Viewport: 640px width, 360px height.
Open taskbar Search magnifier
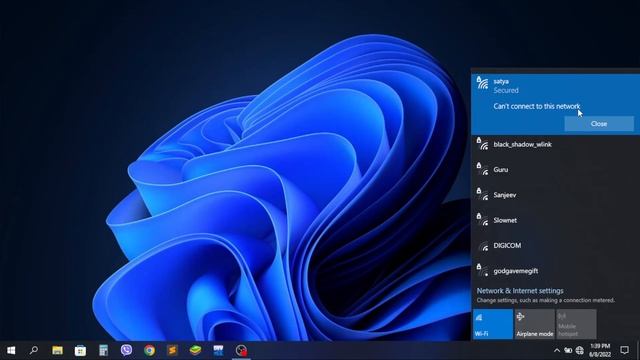(x=34, y=350)
